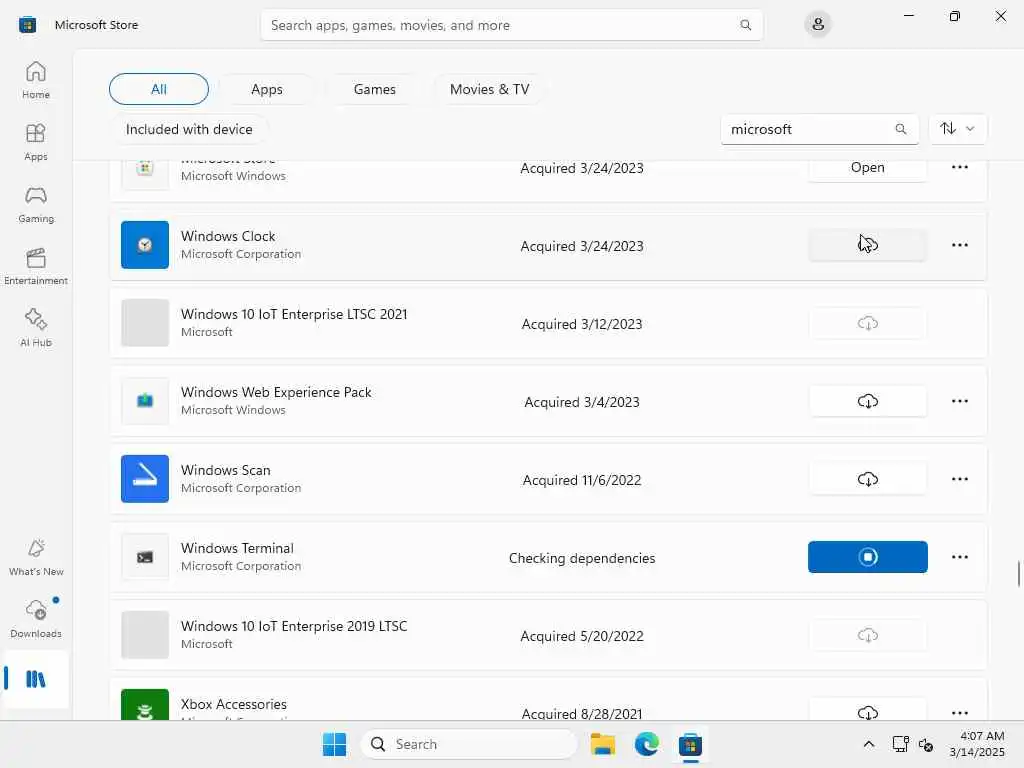Switch to the Movies & TV tab
This screenshot has width=1024, height=768.
tap(489, 89)
